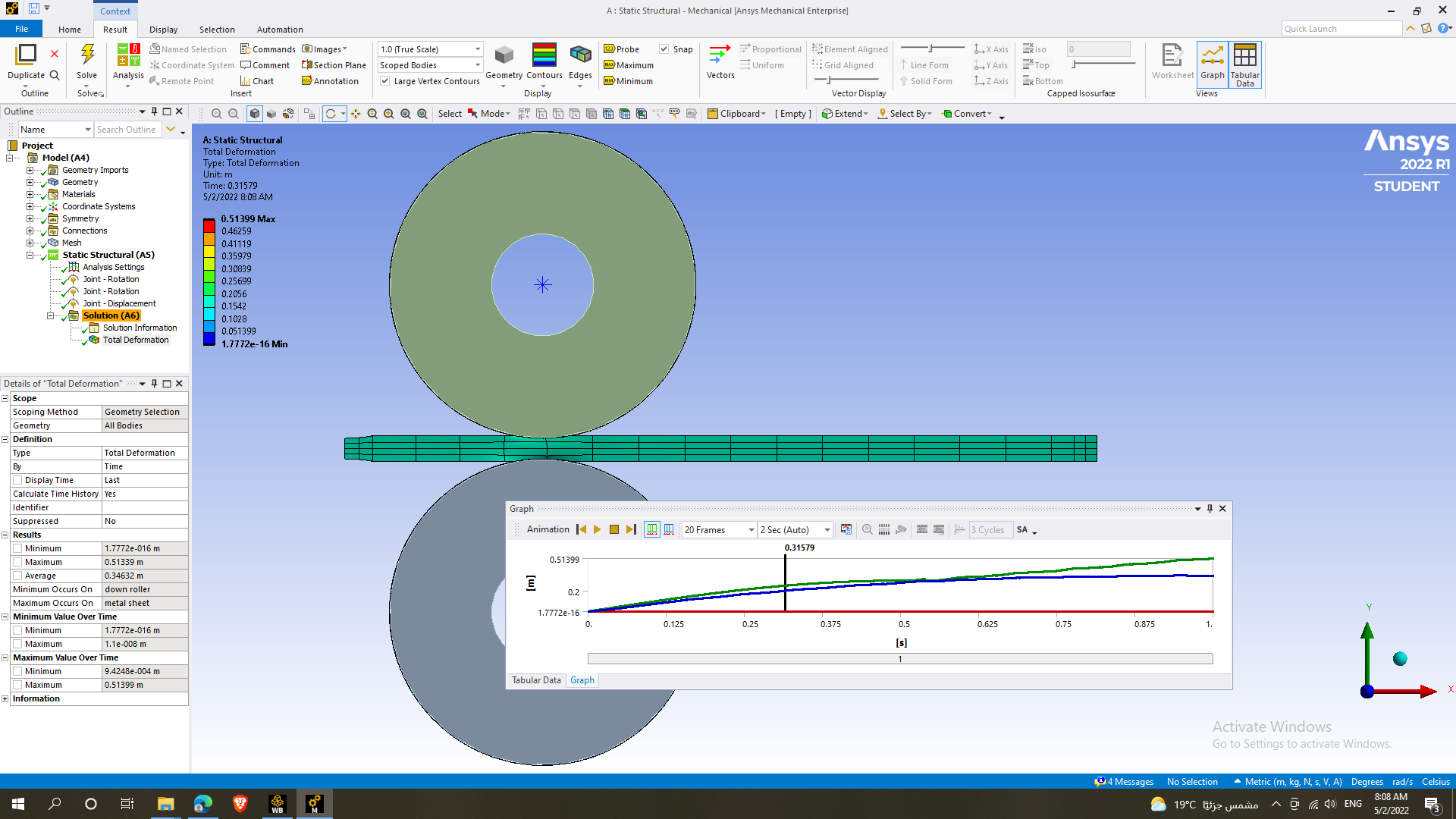
Task: Check Minimum Value Over Time Maximum checkbox
Action: (x=17, y=644)
